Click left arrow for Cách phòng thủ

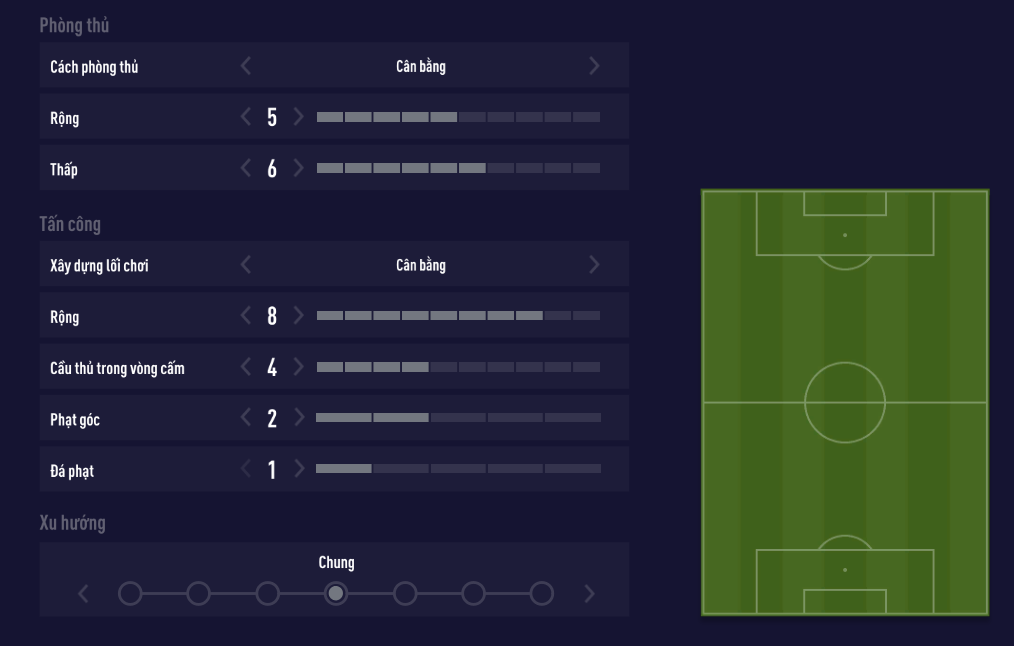pos(246,67)
